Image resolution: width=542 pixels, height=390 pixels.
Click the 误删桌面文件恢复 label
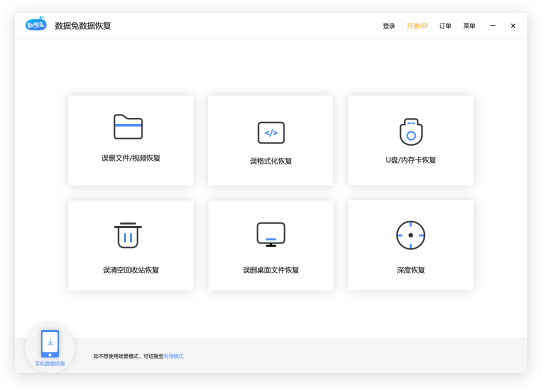coord(271,270)
